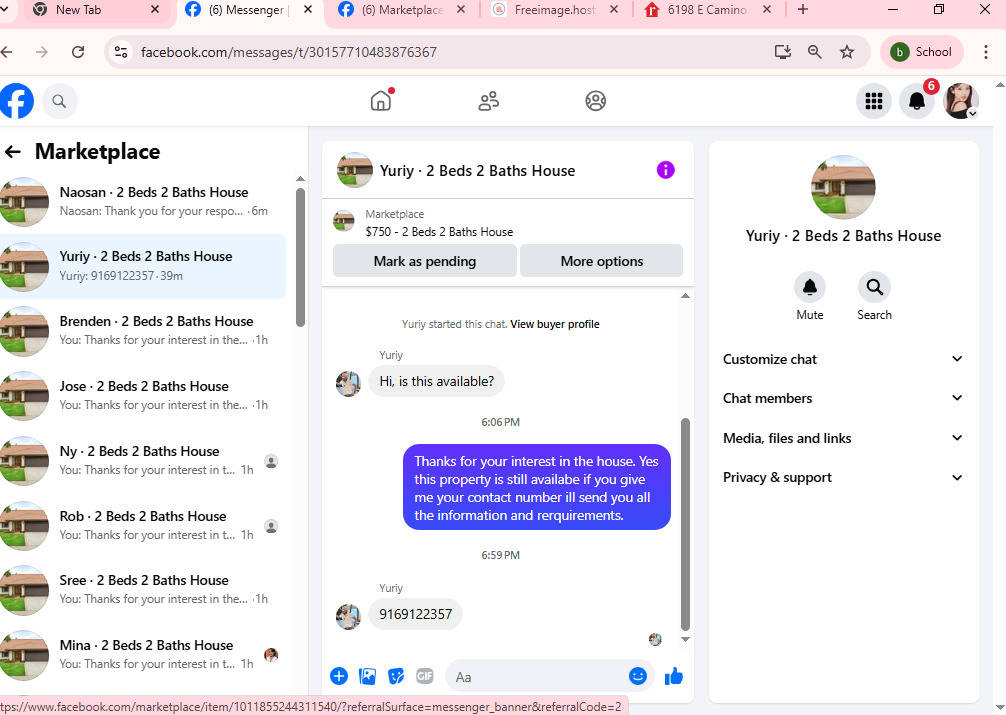Switch to the Freeimage.host tab
This screenshot has height=715, width=1006.
(555, 10)
